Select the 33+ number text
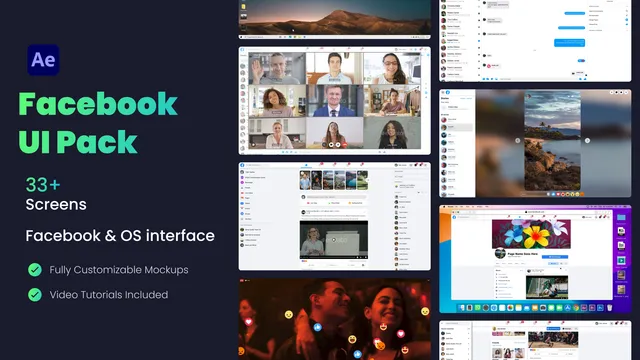640x360 pixels. (x=43, y=185)
